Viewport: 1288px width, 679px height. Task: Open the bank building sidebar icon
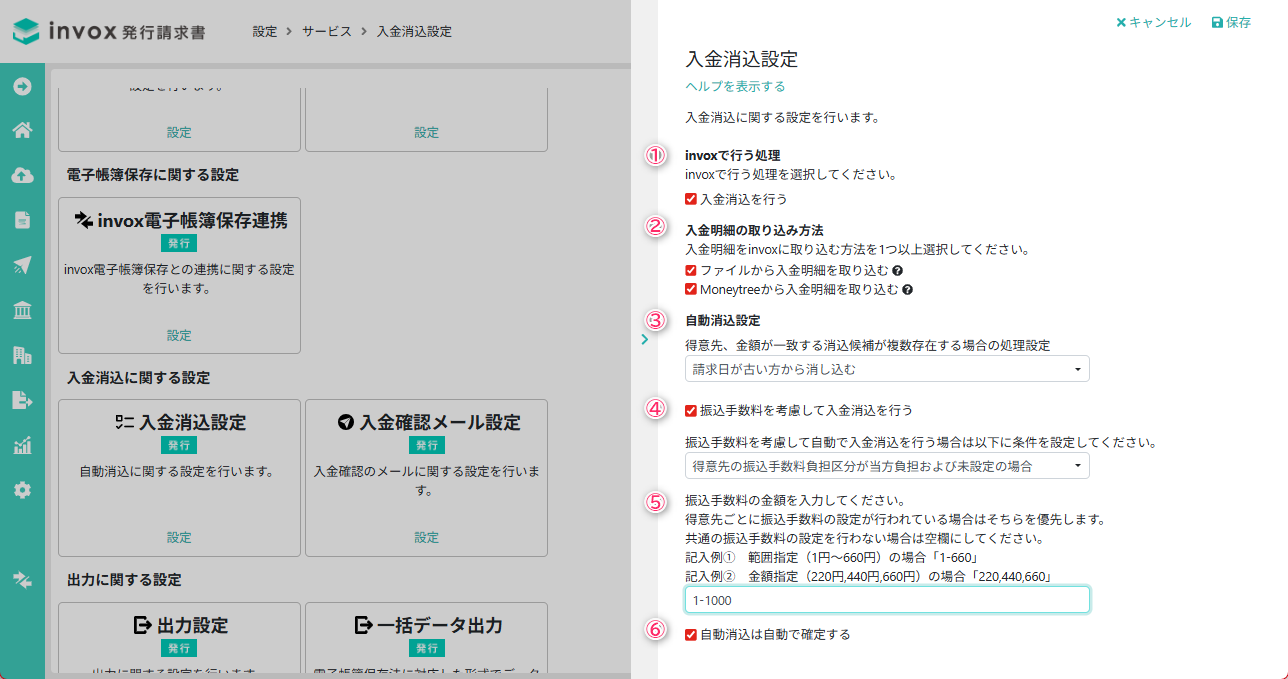pos(22,310)
